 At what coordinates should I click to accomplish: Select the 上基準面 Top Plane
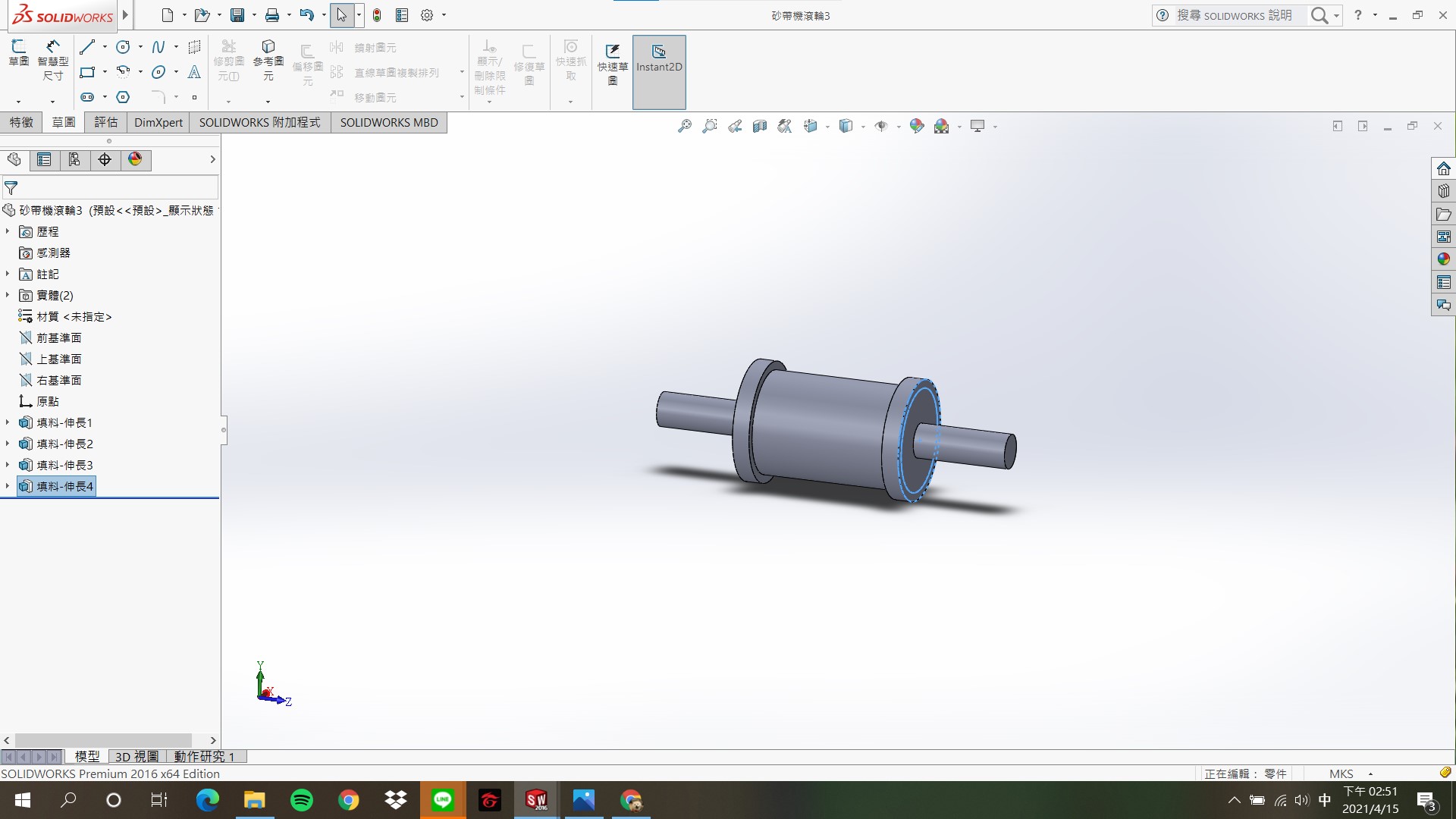[x=50, y=359]
